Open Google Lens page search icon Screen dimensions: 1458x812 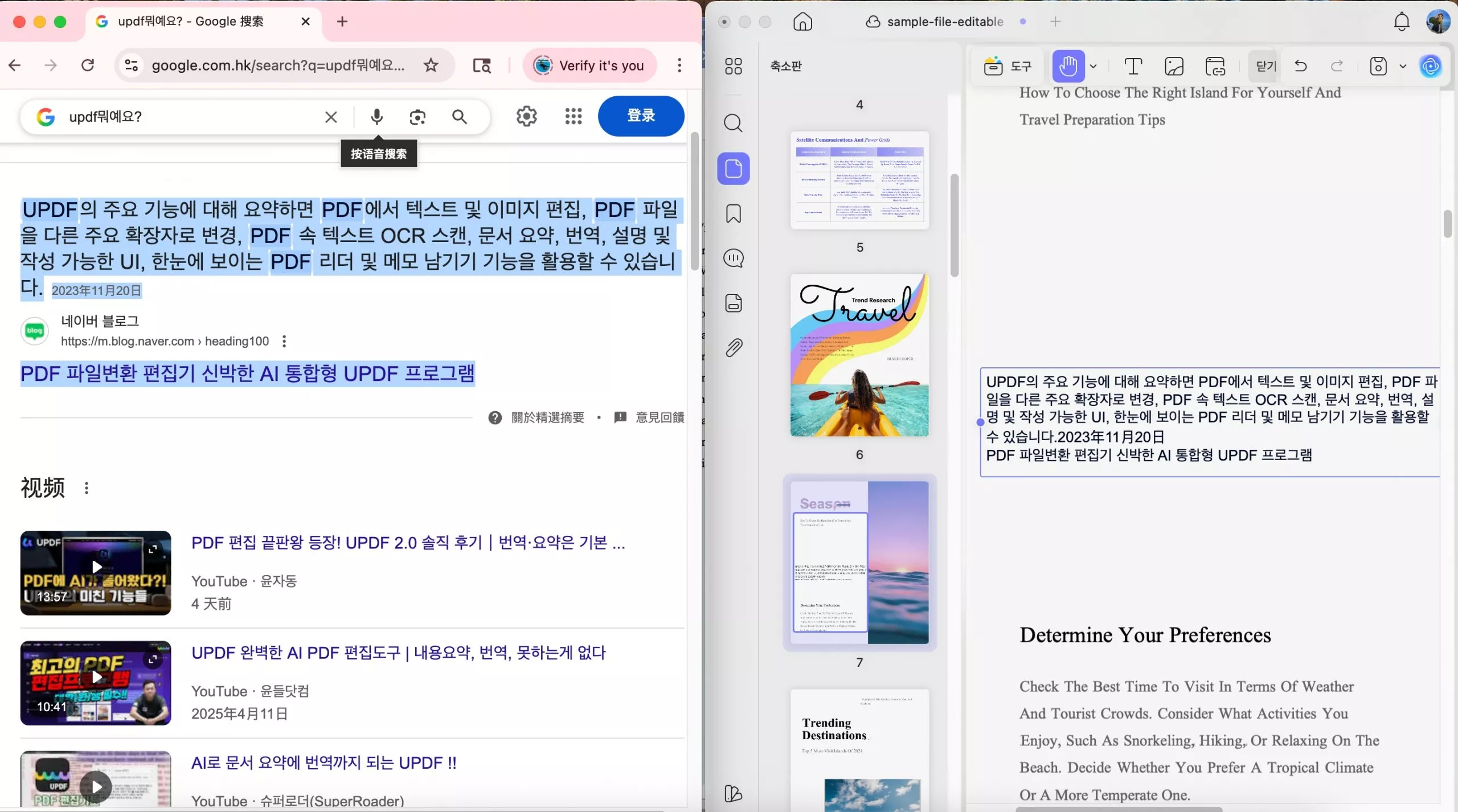click(x=482, y=65)
